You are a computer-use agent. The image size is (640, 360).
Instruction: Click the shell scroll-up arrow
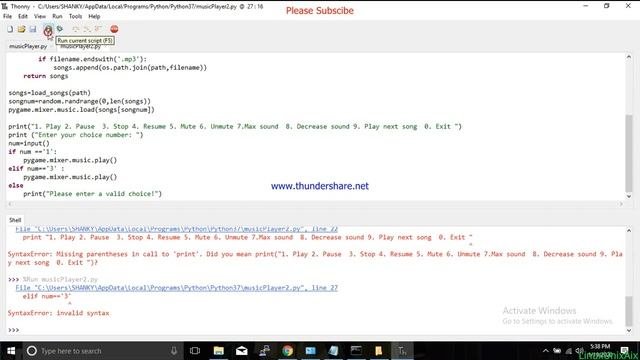[629, 231]
